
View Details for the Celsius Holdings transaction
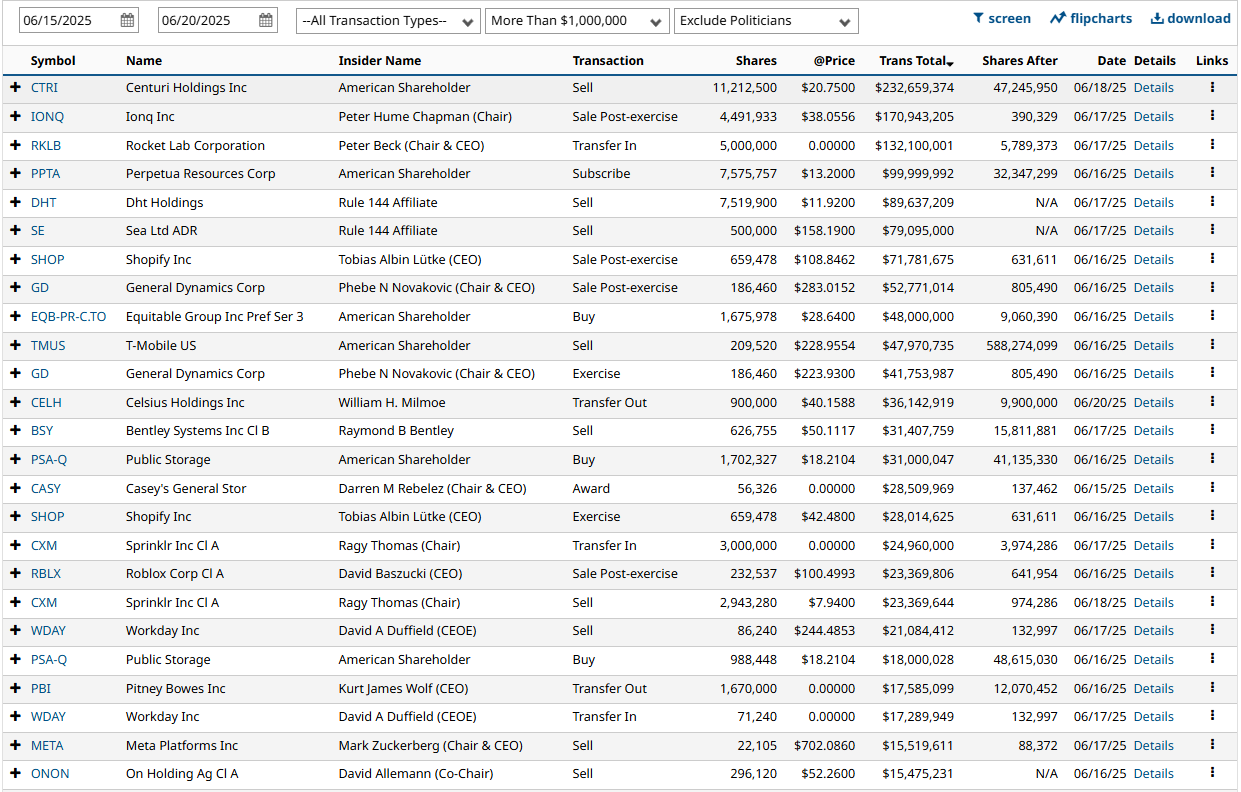[x=1153, y=402]
